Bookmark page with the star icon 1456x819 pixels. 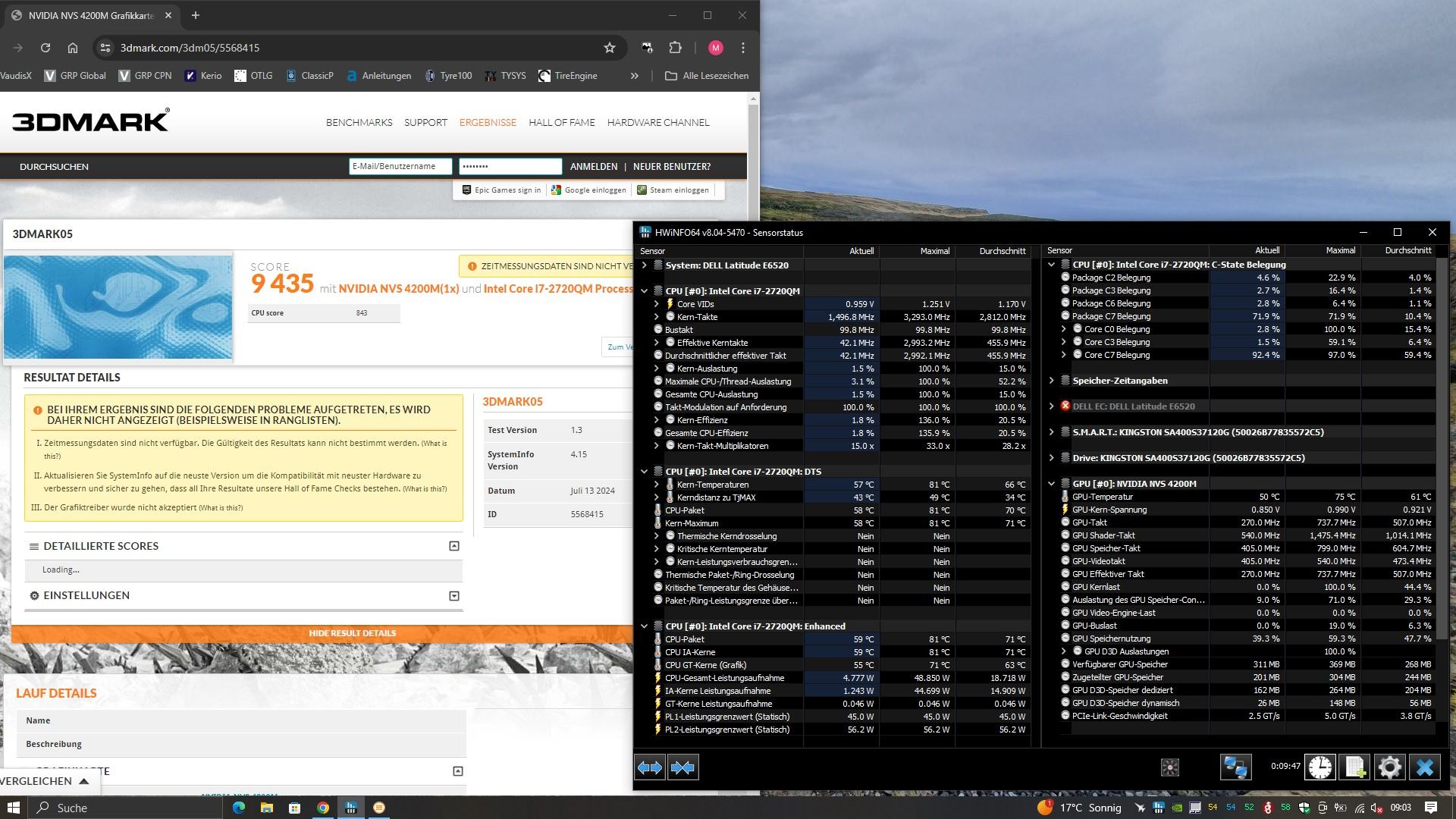(610, 48)
